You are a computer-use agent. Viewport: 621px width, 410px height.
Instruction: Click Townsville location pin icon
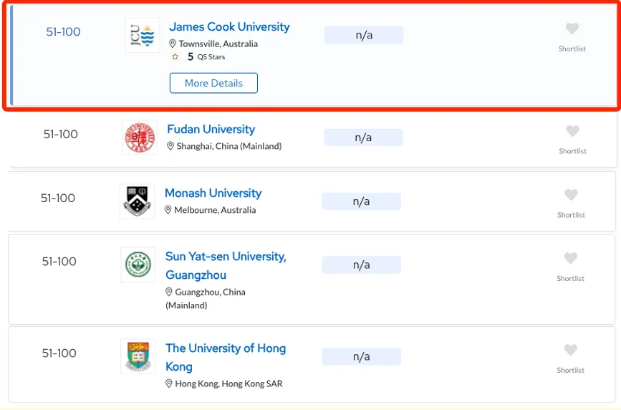(x=173, y=44)
